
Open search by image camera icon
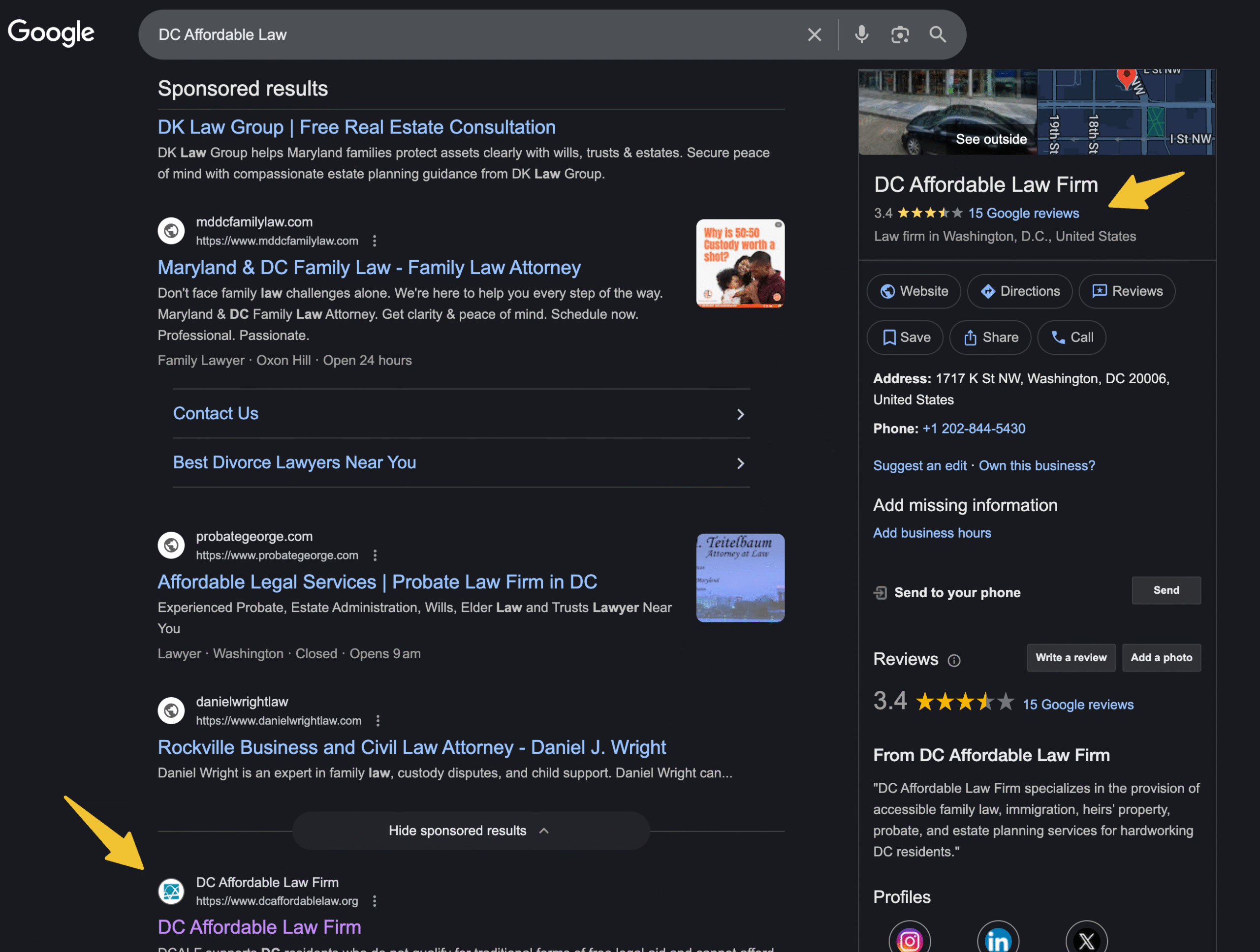[x=899, y=35]
